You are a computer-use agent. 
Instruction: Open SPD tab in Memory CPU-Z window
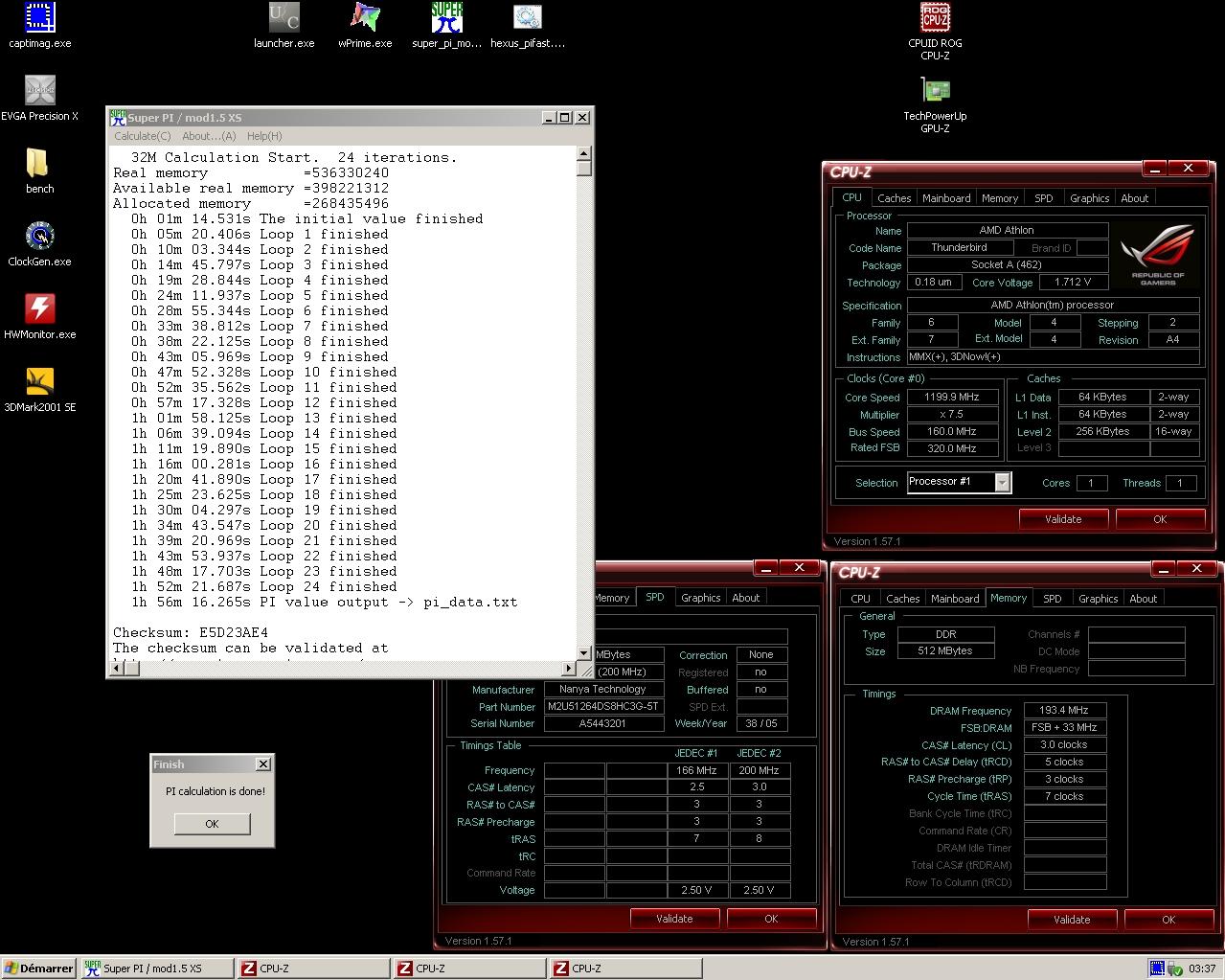pyautogui.click(x=1053, y=599)
